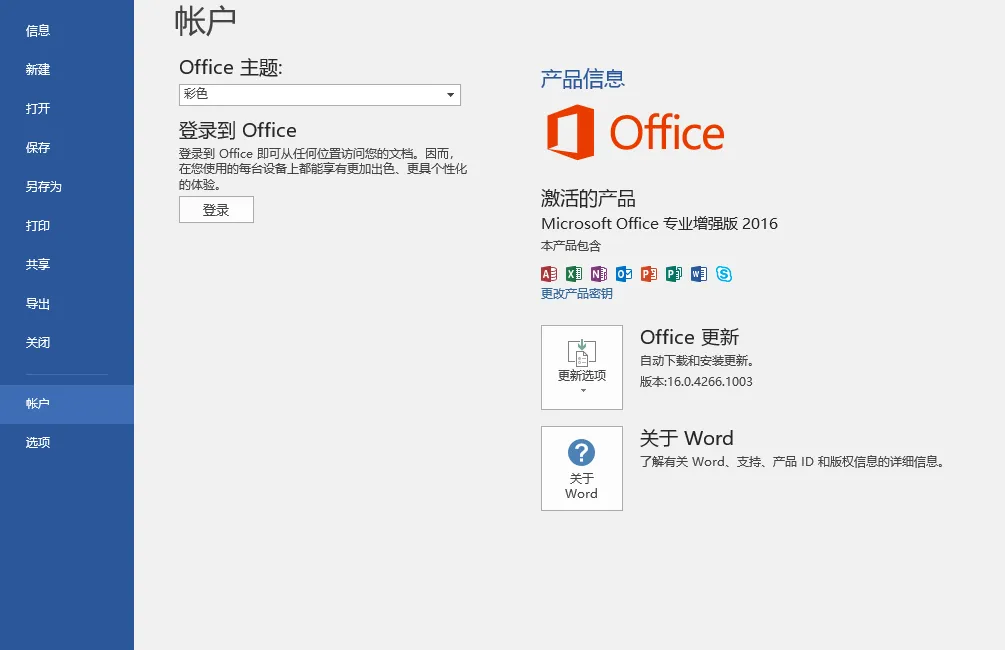Click 保存 in the backstage menu

pyautogui.click(x=67, y=147)
